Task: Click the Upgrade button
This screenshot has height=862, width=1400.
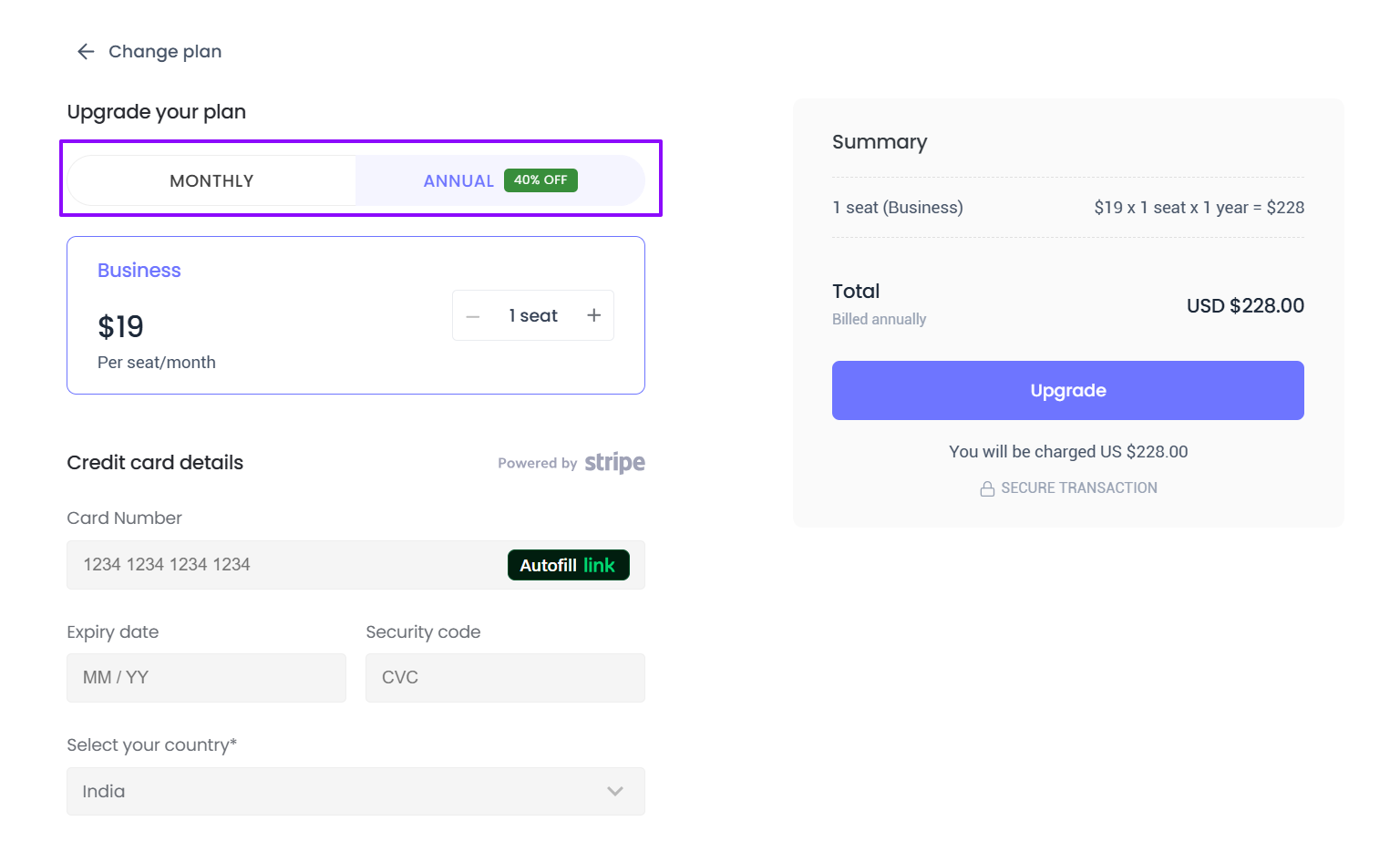Action: (x=1067, y=390)
